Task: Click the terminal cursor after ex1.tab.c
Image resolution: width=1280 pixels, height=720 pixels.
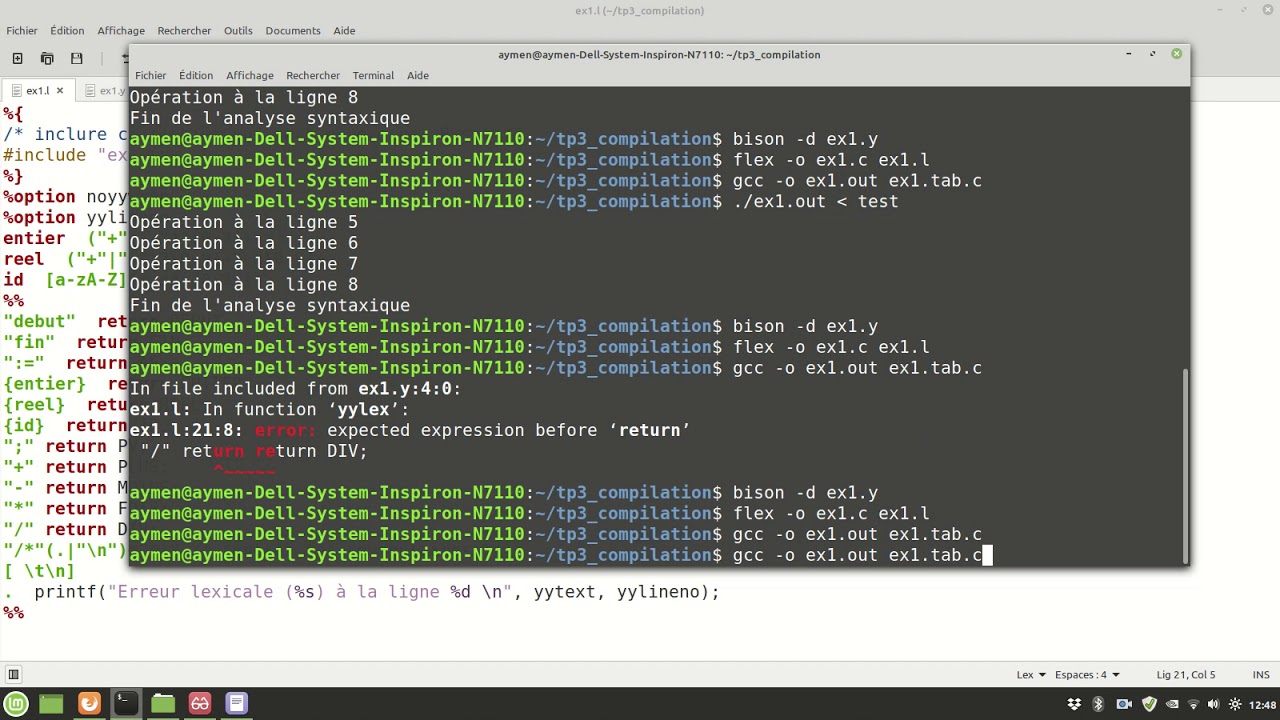Action: (987, 555)
